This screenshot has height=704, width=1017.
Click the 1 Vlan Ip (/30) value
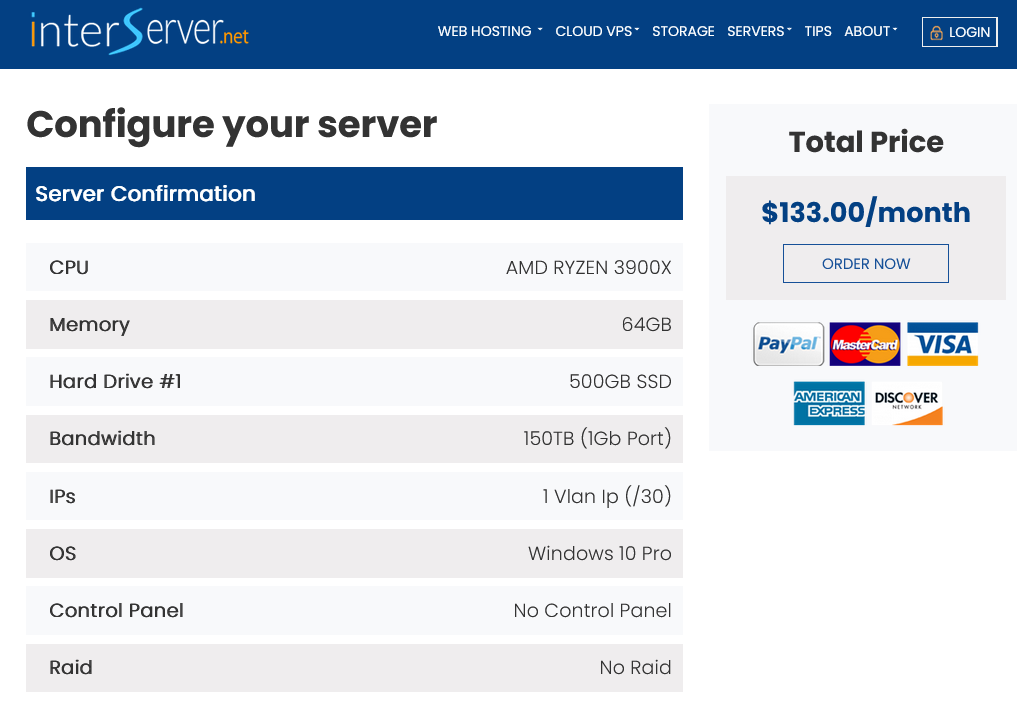[606, 496]
